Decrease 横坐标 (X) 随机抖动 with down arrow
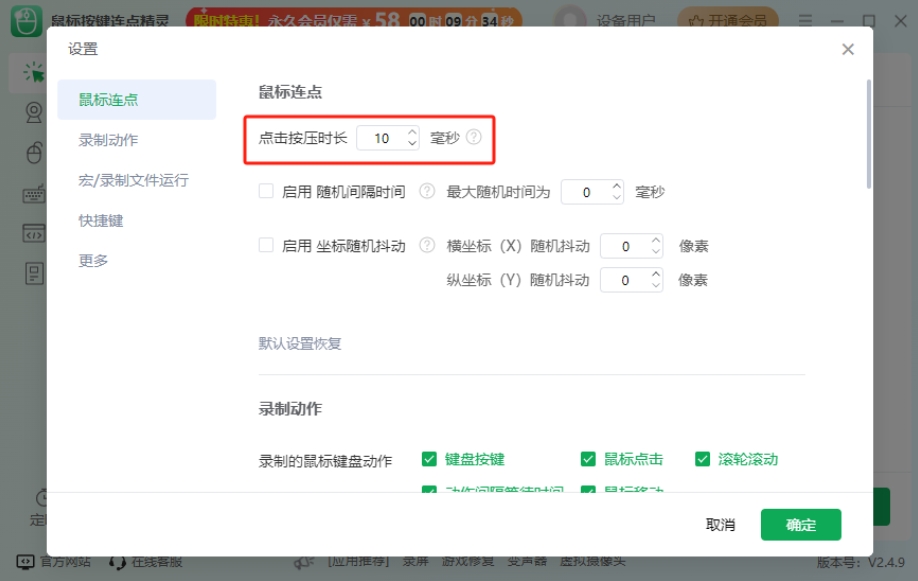This screenshot has width=918, height=581. coord(656,252)
